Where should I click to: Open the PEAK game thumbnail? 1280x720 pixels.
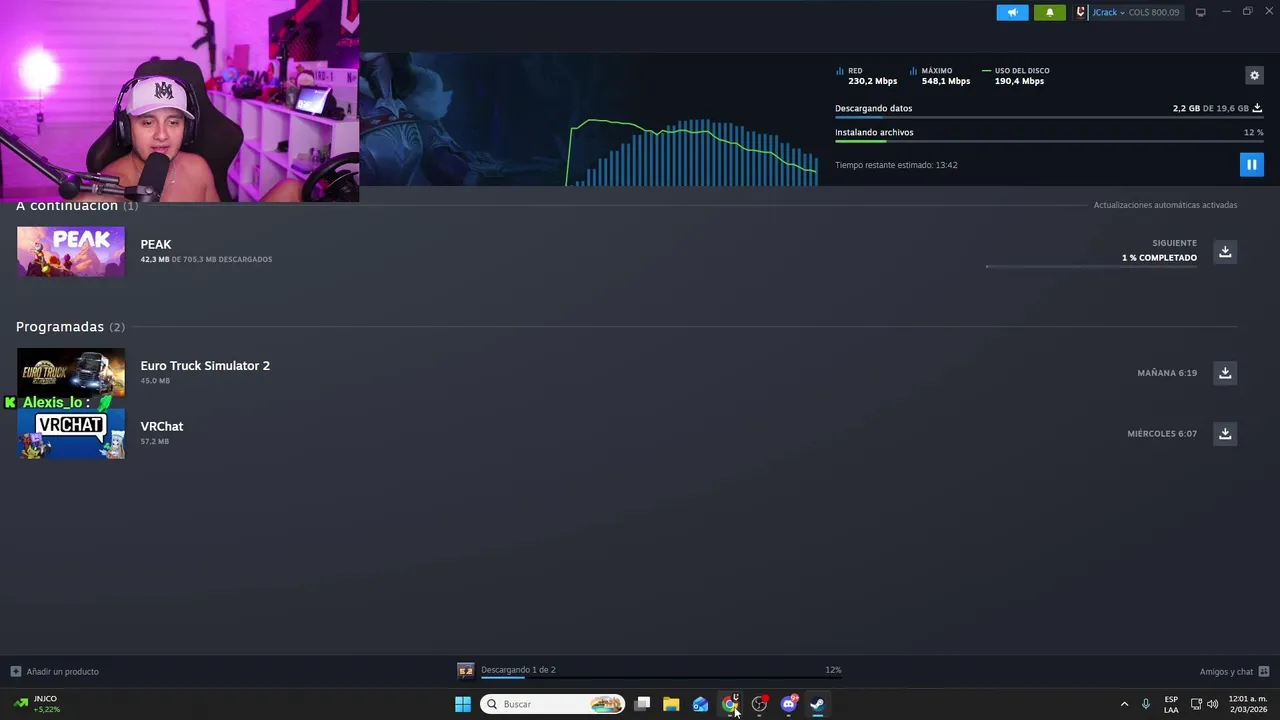71,251
